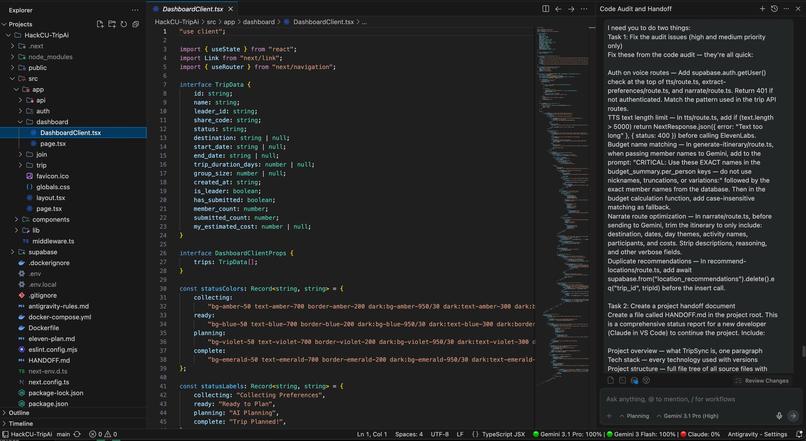Start a new conversation with the plus icon
Screen dimensions: 806x441
click(x=762, y=9)
